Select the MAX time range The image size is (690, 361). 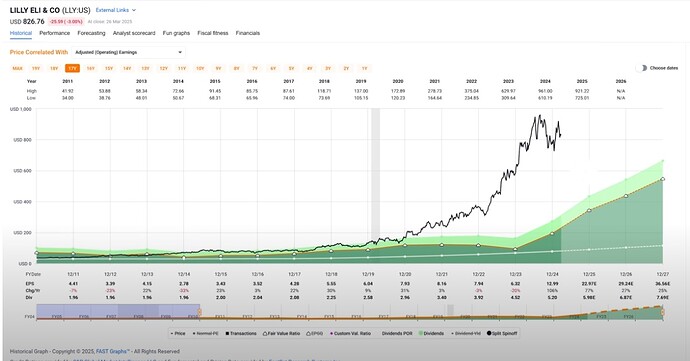click(18, 68)
